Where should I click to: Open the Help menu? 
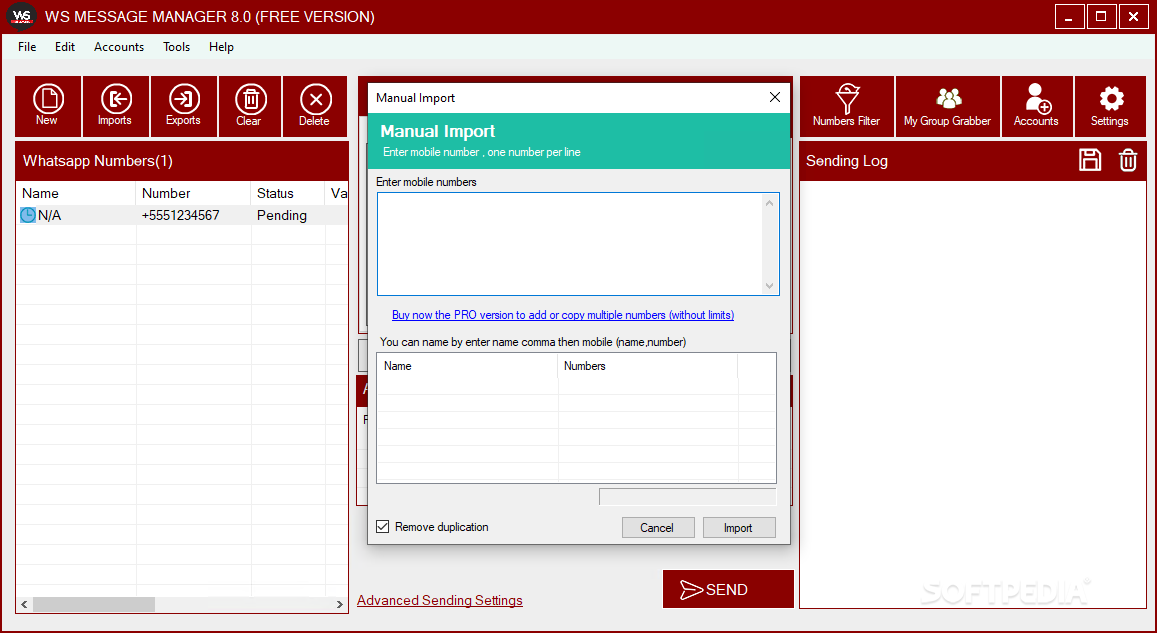[x=221, y=46]
